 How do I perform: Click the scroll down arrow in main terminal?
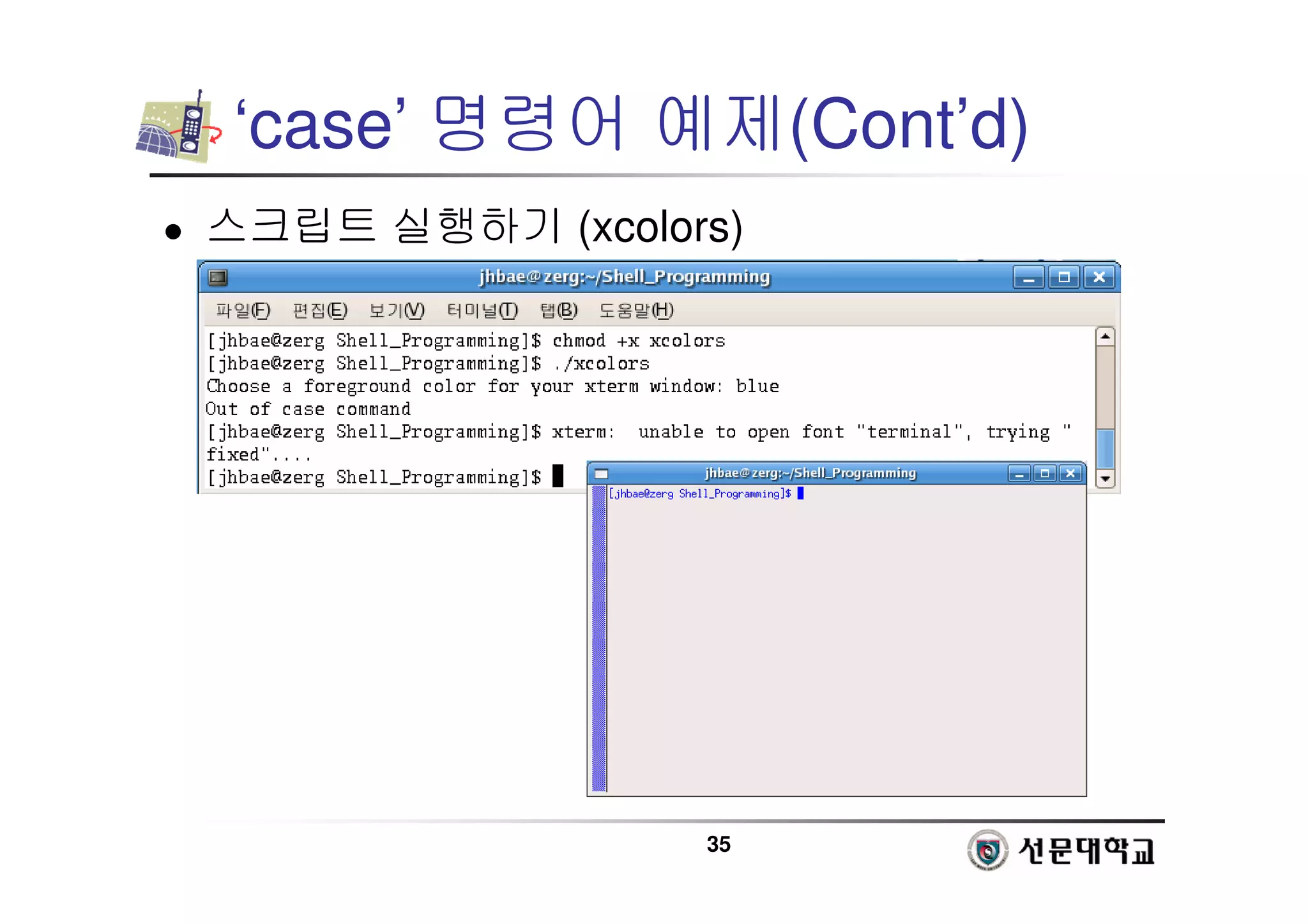1105,479
